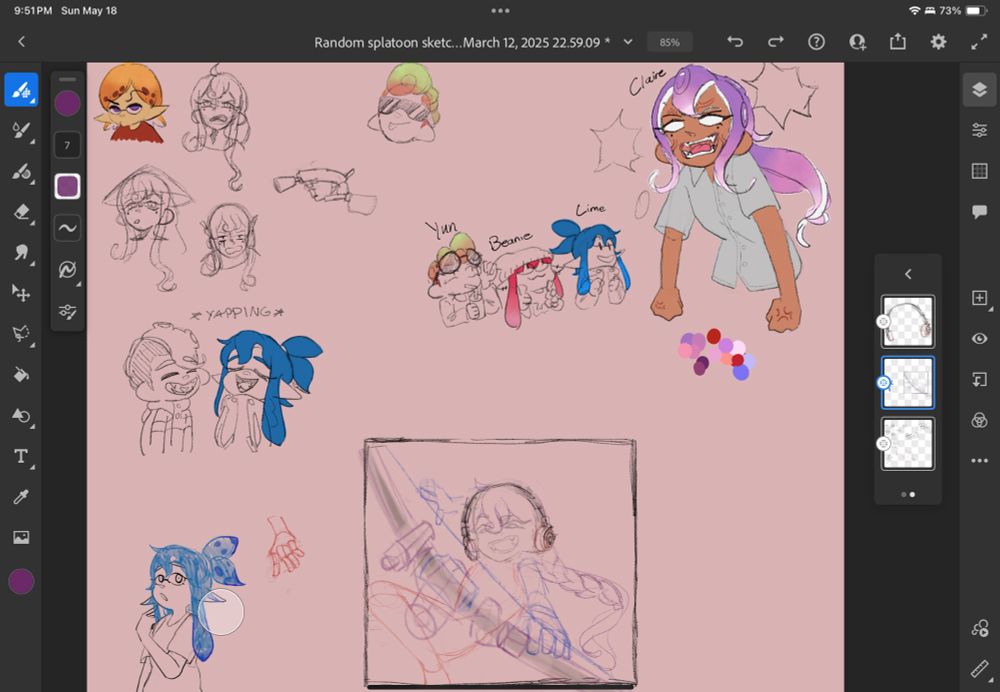Open the Place Image tool
The width and height of the screenshot is (1000, 692).
click(x=21, y=538)
